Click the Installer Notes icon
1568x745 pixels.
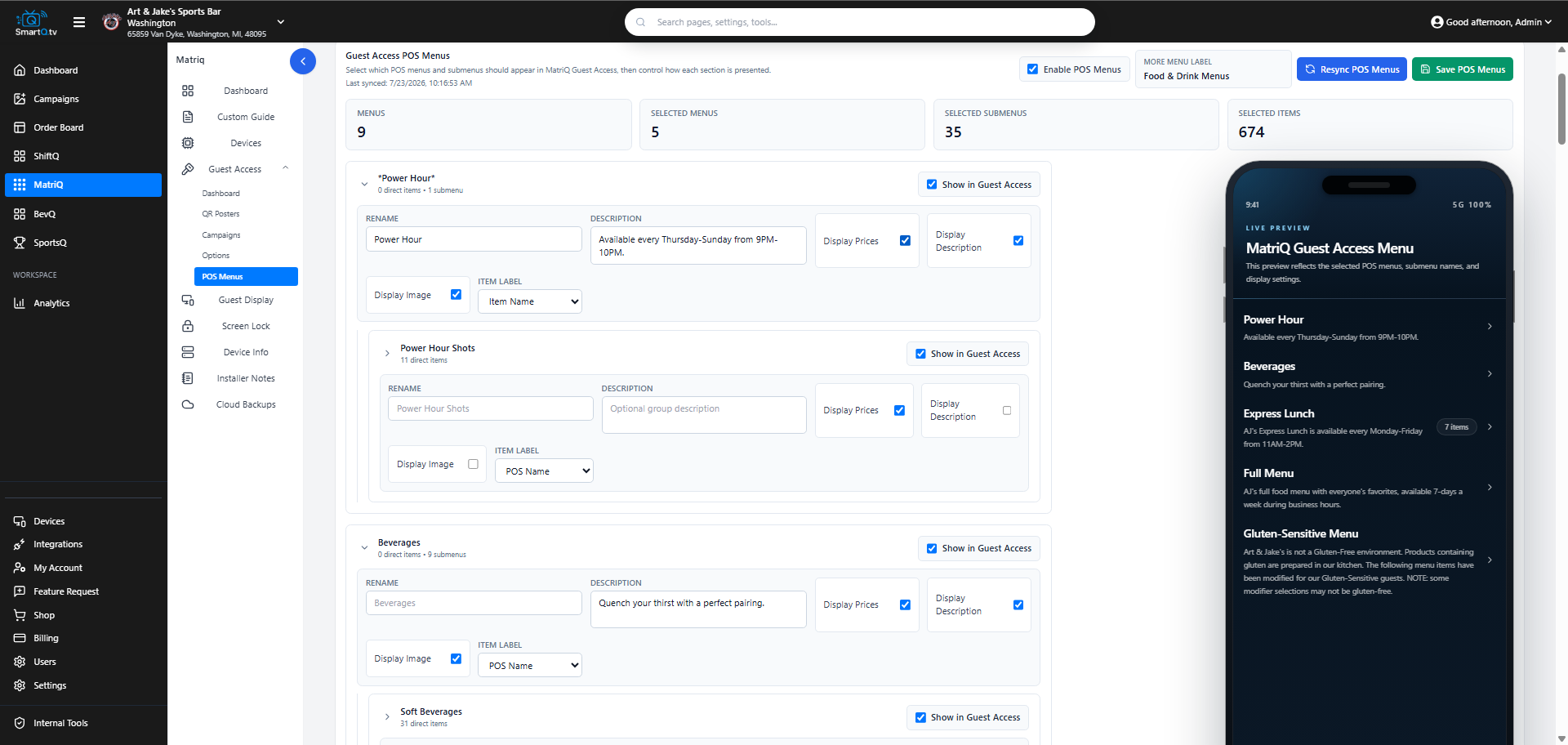coord(188,378)
